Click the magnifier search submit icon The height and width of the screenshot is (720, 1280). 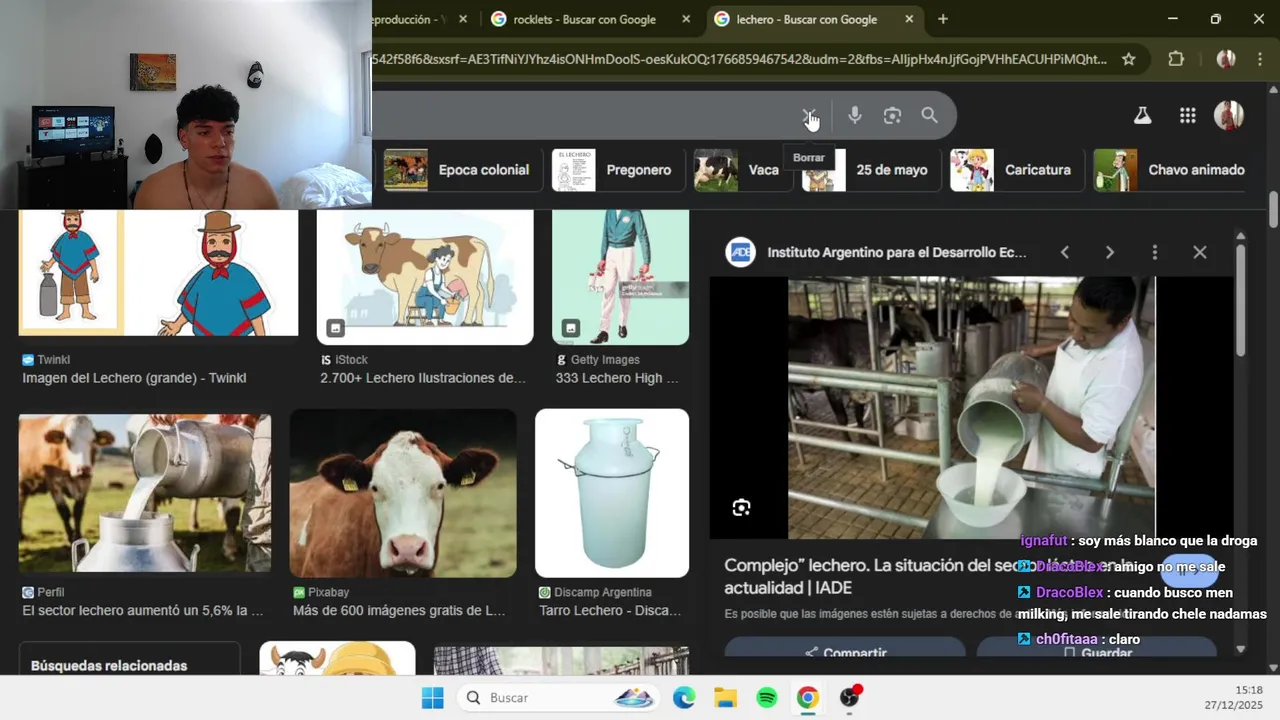tap(929, 116)
